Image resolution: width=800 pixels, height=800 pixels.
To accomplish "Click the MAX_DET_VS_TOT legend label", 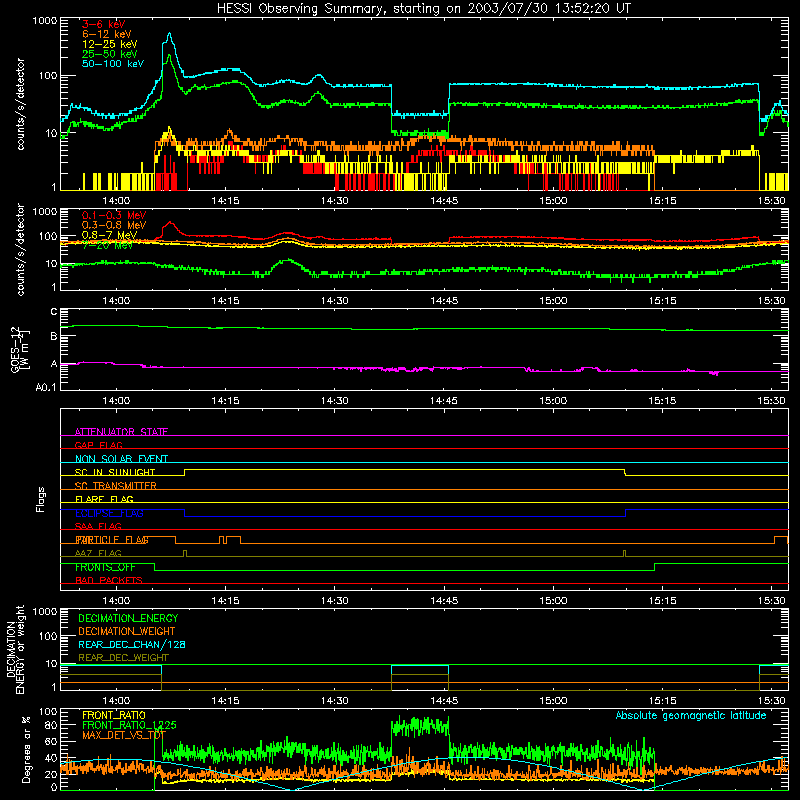I will pyautogui.click(x=124, y=735).
